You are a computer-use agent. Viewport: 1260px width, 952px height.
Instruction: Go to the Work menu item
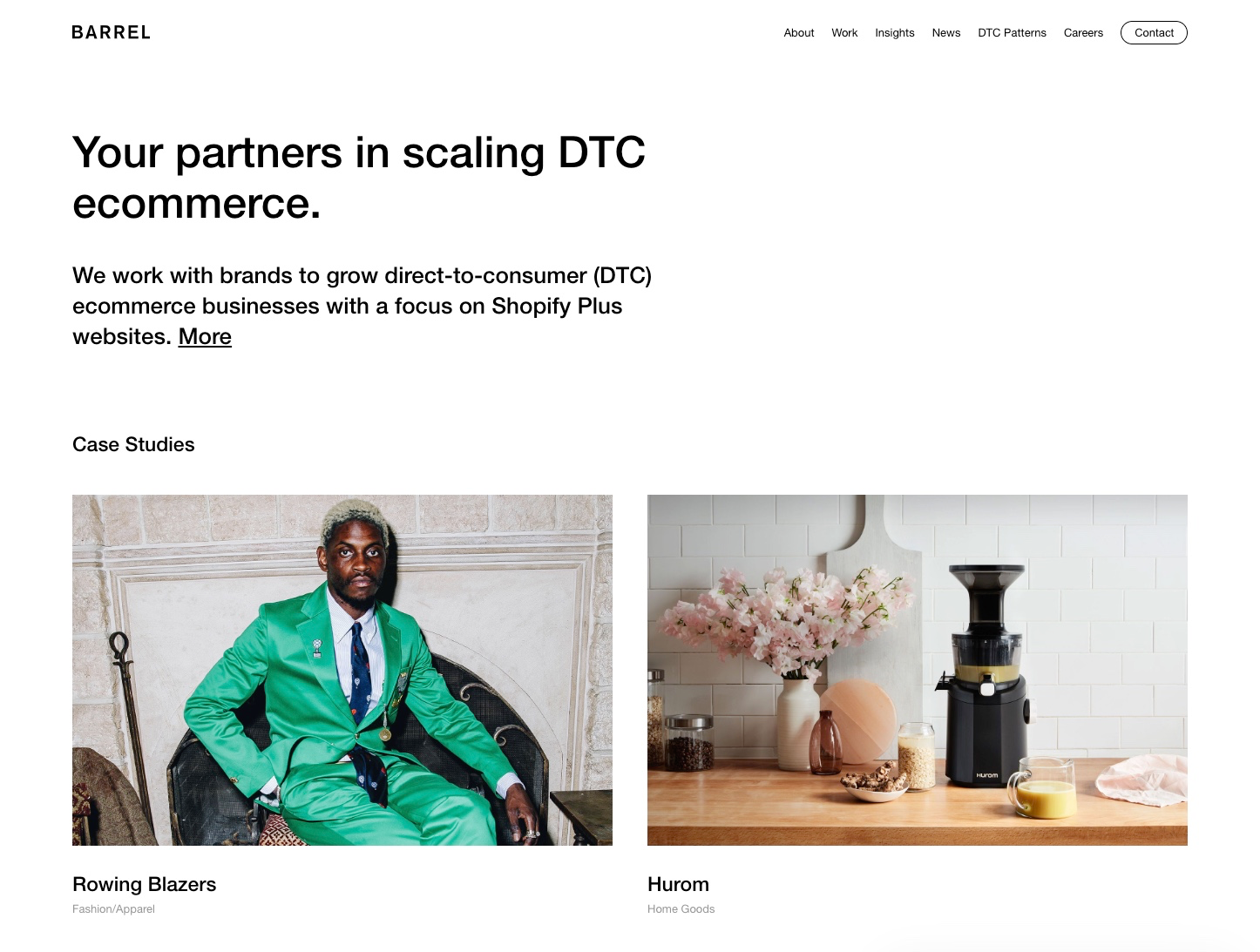coord(844,33)
